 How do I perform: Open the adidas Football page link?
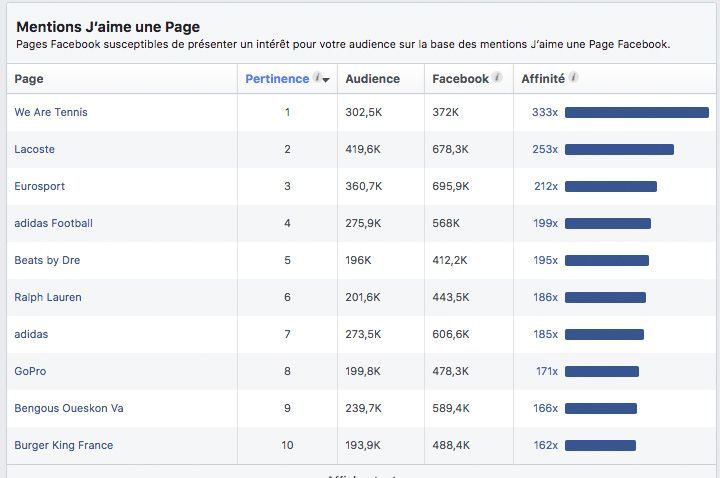[x=54, y=223]
